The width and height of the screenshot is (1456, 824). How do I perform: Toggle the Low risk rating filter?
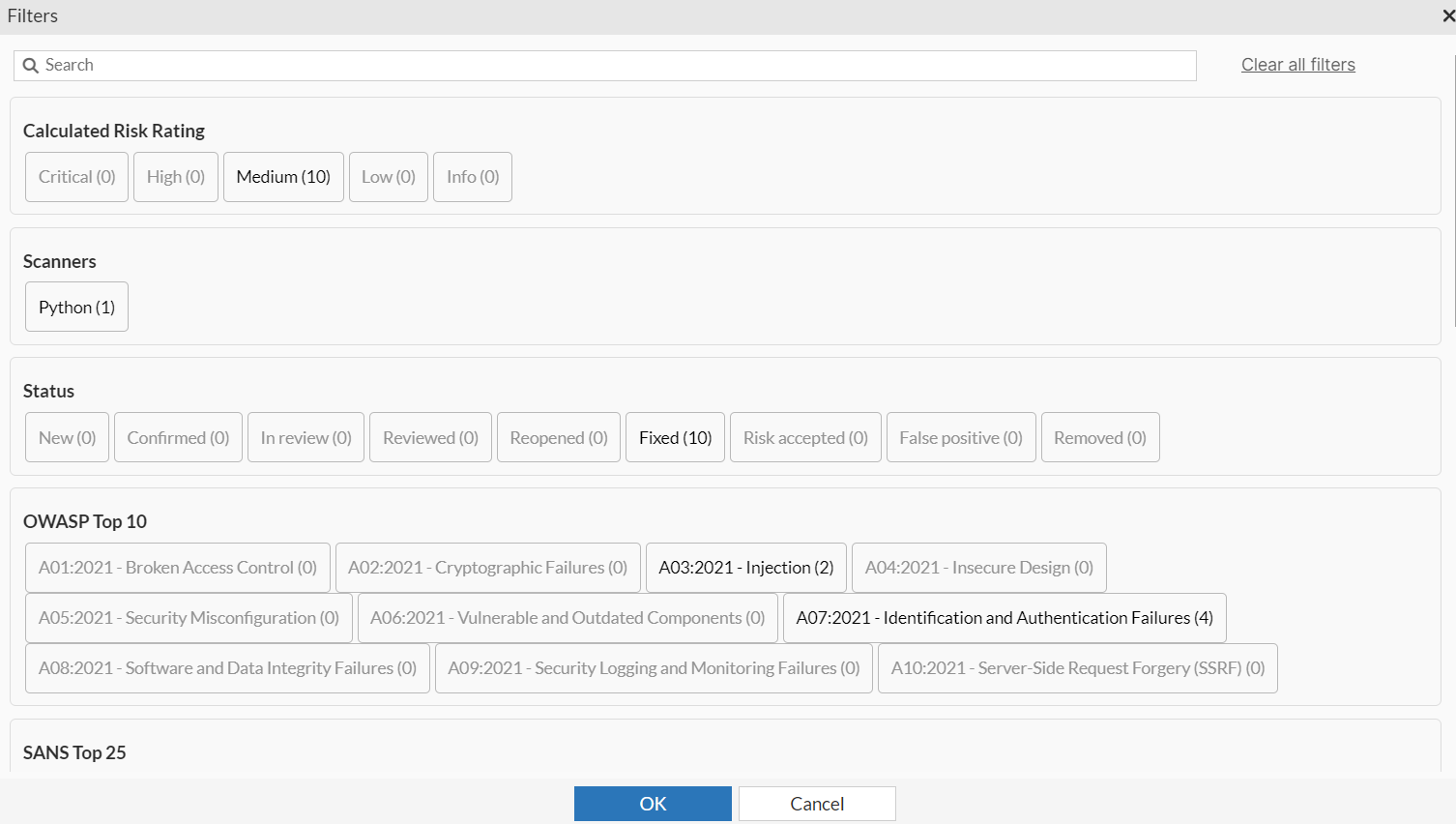388,177
